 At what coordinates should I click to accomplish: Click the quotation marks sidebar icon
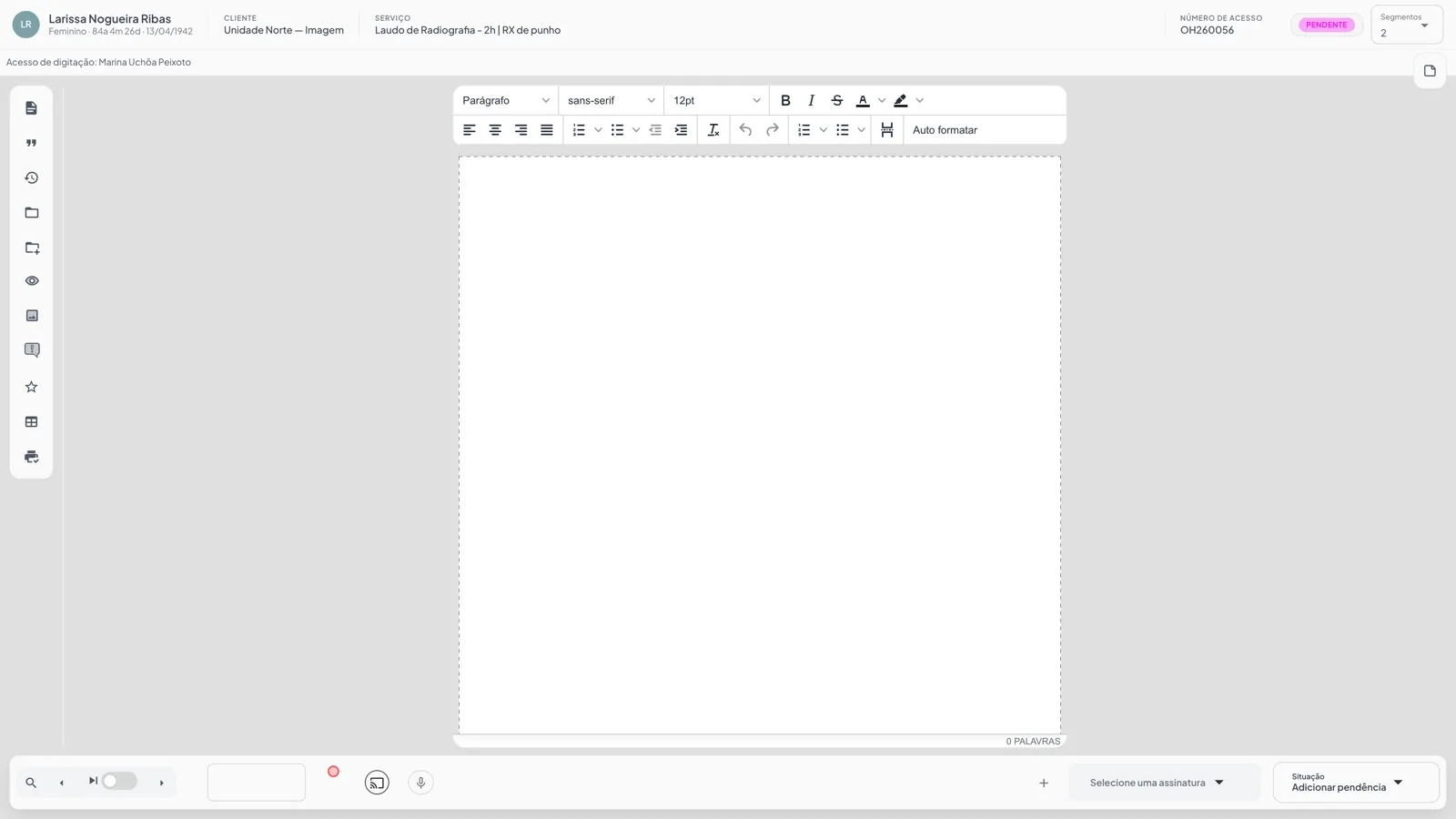[x=31, y=143]
